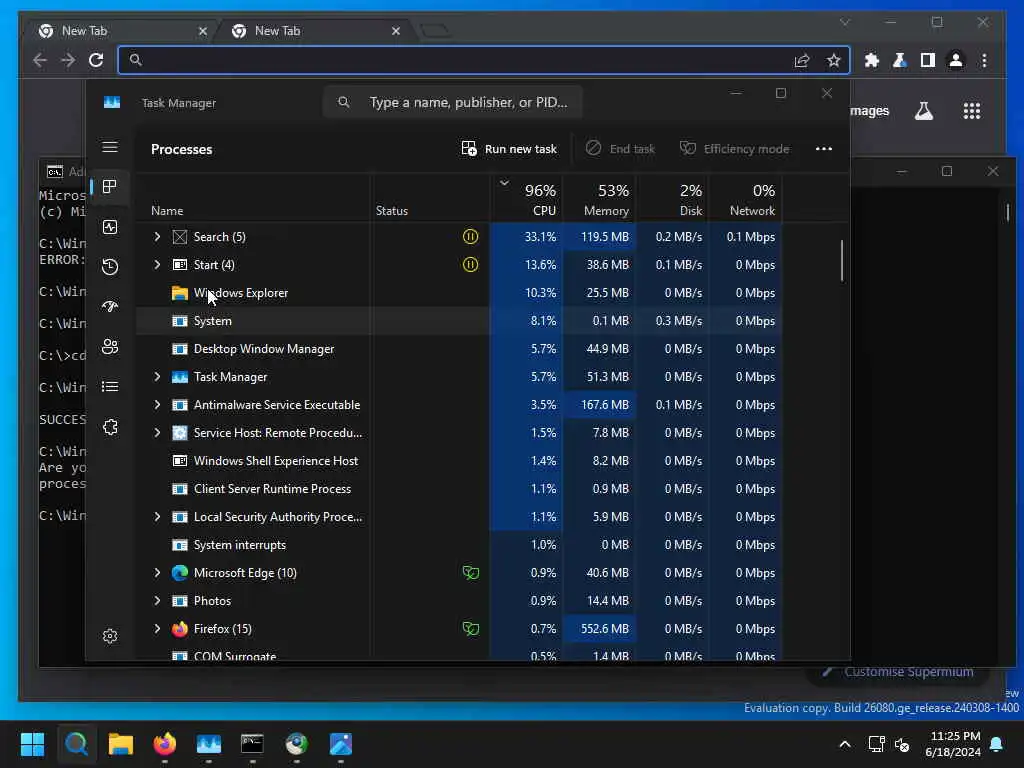Viewport: 1024px width, 768px height.
Task: Expand the Task Manager process row
Action: [x=157, y=377]
